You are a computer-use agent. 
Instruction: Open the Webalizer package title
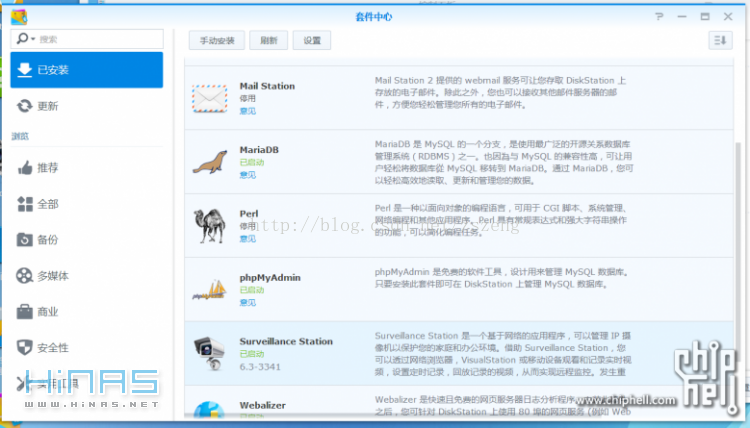(x=262, y=405)
